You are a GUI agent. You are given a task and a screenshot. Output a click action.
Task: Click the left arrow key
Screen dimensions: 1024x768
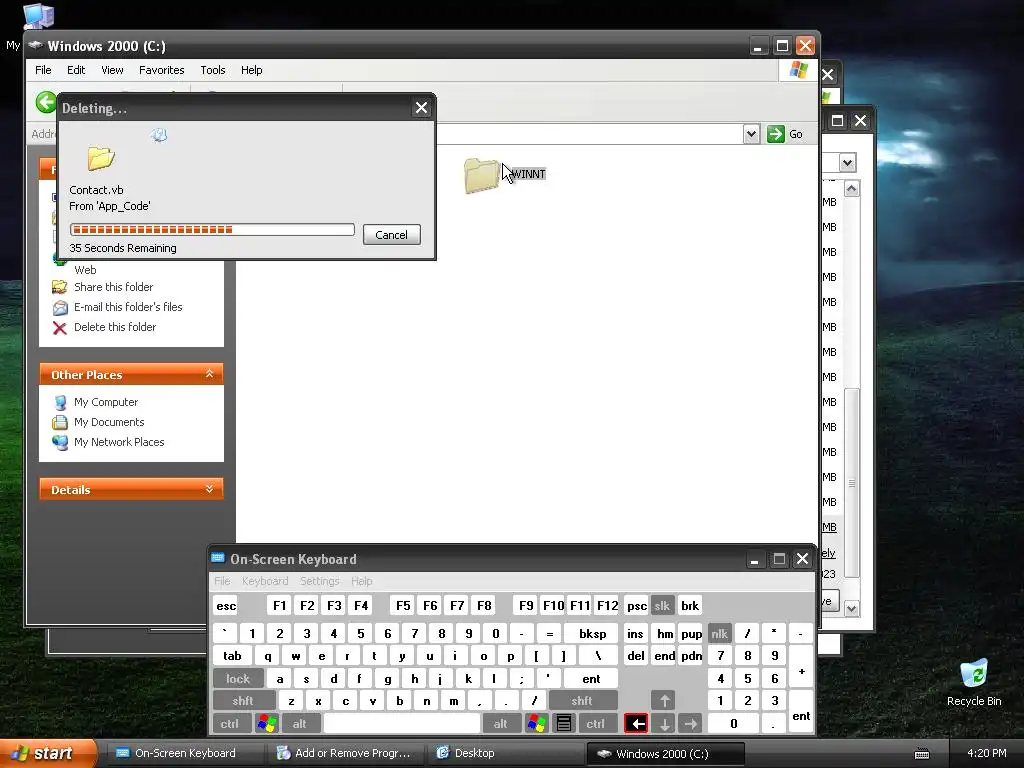click(x=637, y=724)
